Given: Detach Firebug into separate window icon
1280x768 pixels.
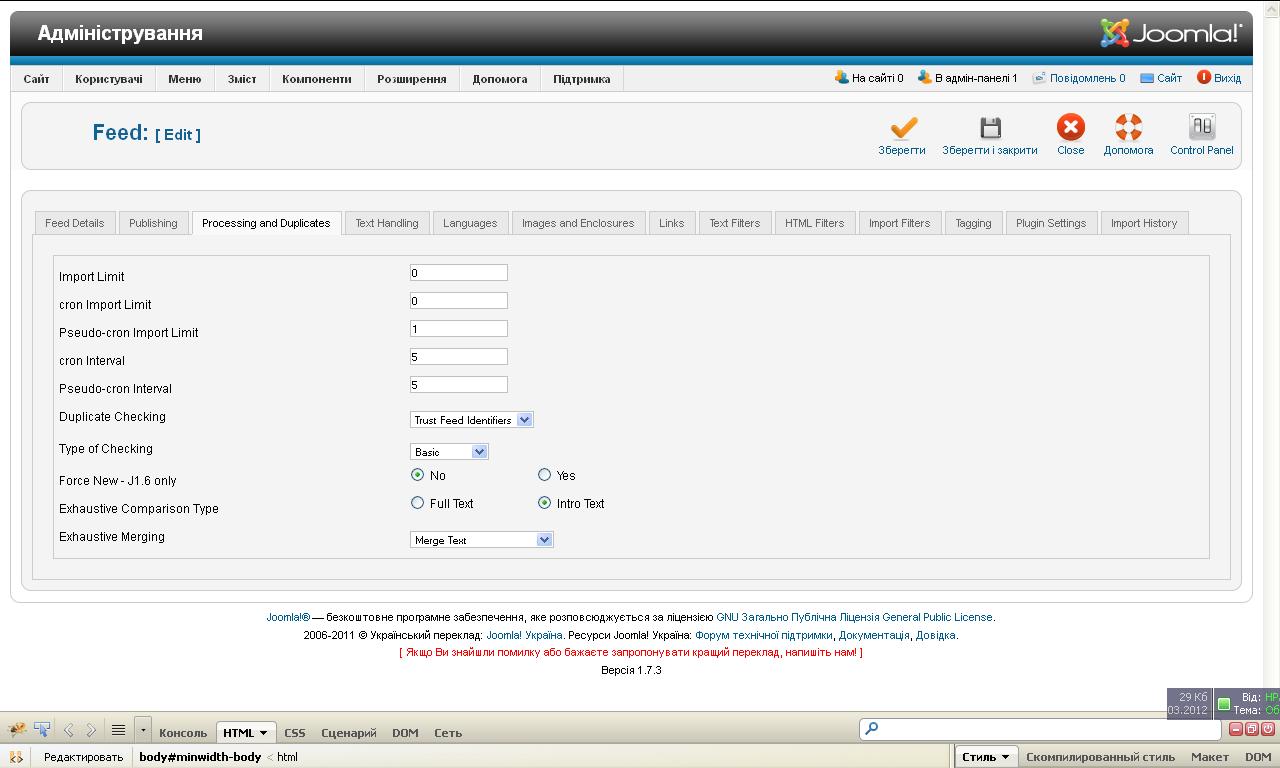Looking at the screenshot, I should click(x=1252, y=729).
